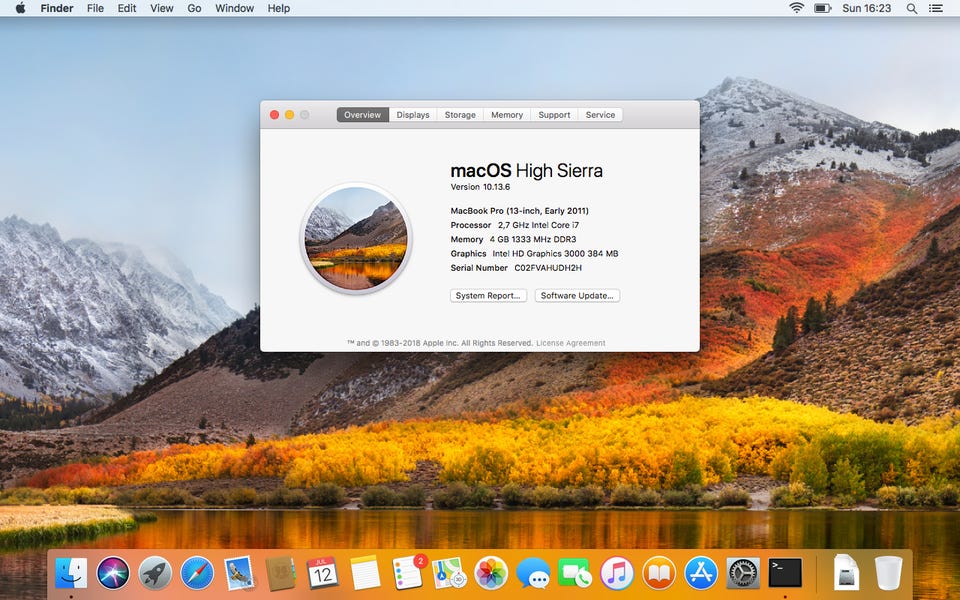Open Siri from the dock
Screen dimensions: 960x600
pos(113,573)
